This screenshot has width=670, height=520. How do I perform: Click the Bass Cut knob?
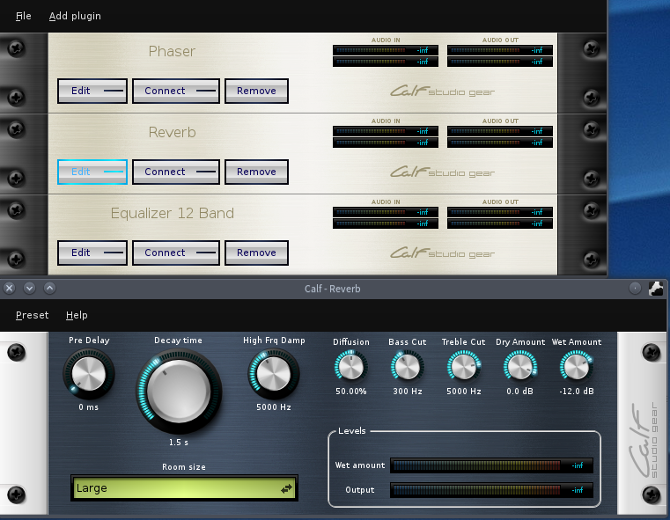(407, 367)
